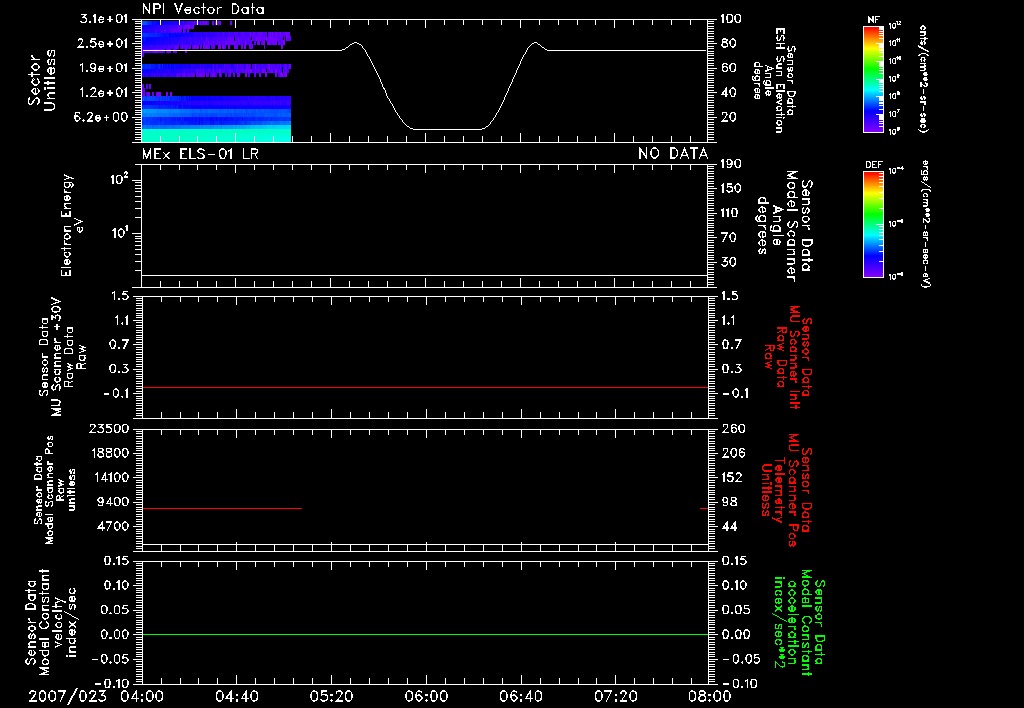Click the '3.1e+01' sector tick value
Image resolution: width=1024 pixels, height=708 pixels.
[104, 18]
